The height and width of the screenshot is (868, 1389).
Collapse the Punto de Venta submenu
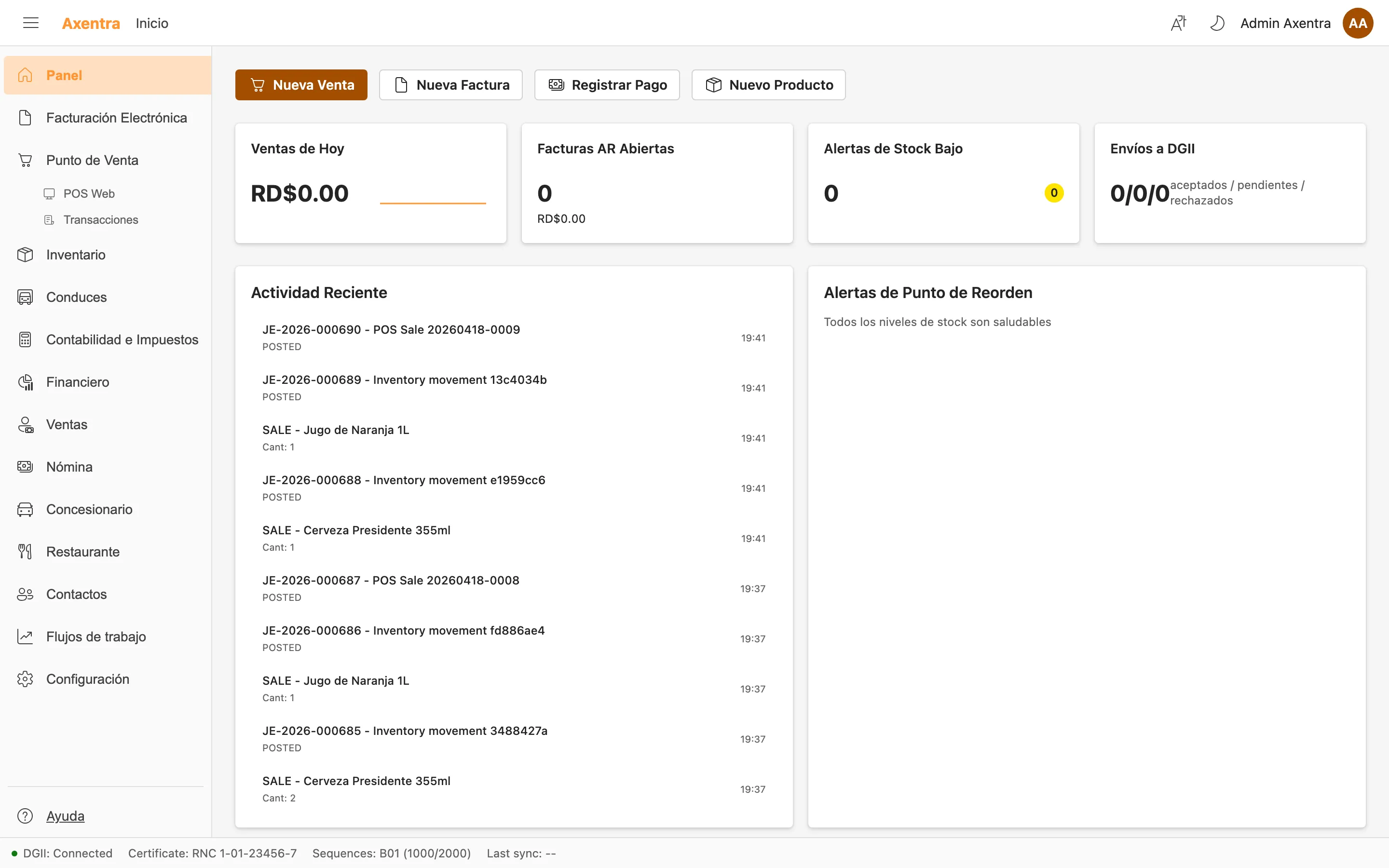coord(92,160)
